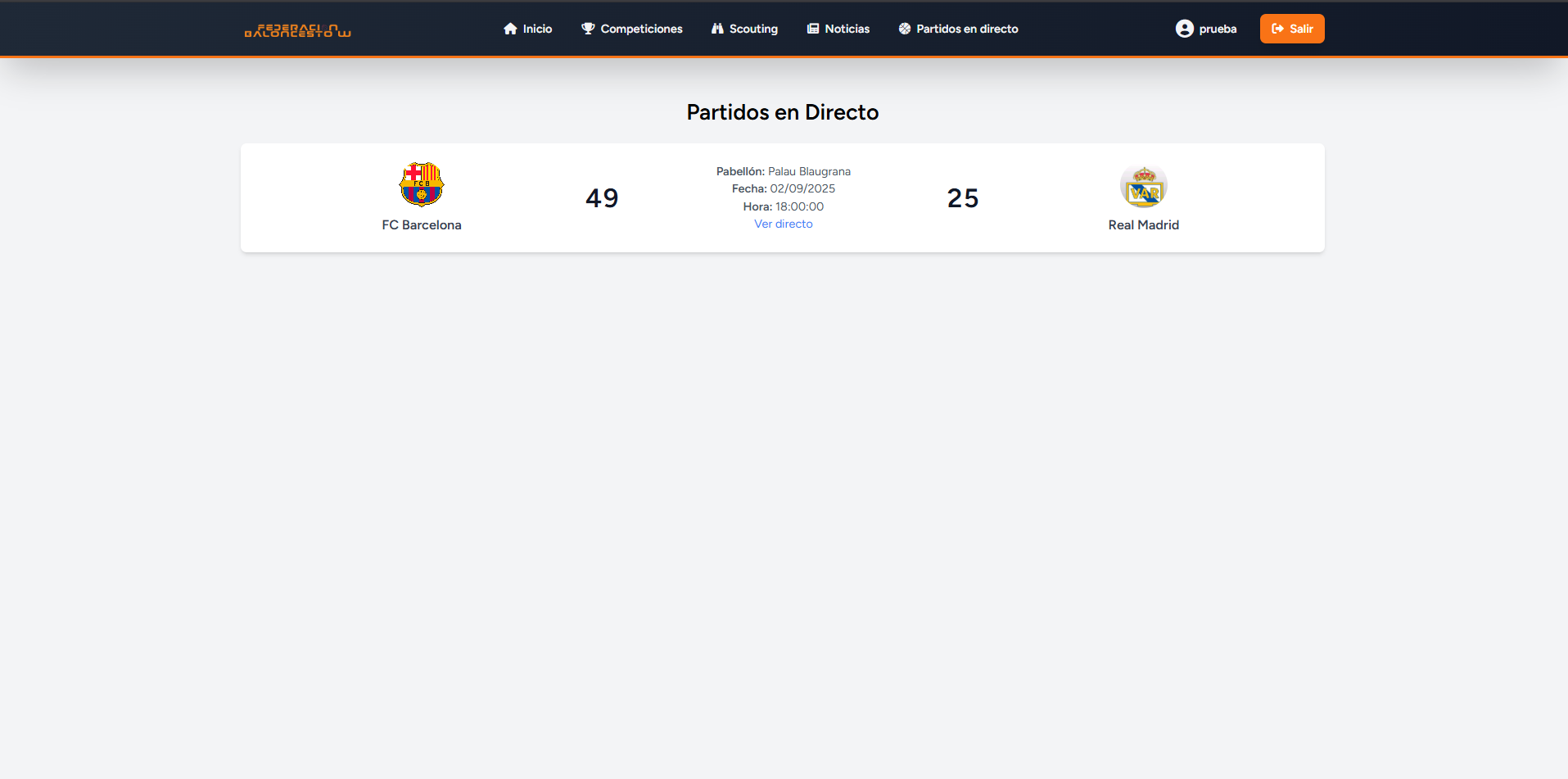Click the prueba user profile icon
The image size is (1568, 779).
point(1185,27)
